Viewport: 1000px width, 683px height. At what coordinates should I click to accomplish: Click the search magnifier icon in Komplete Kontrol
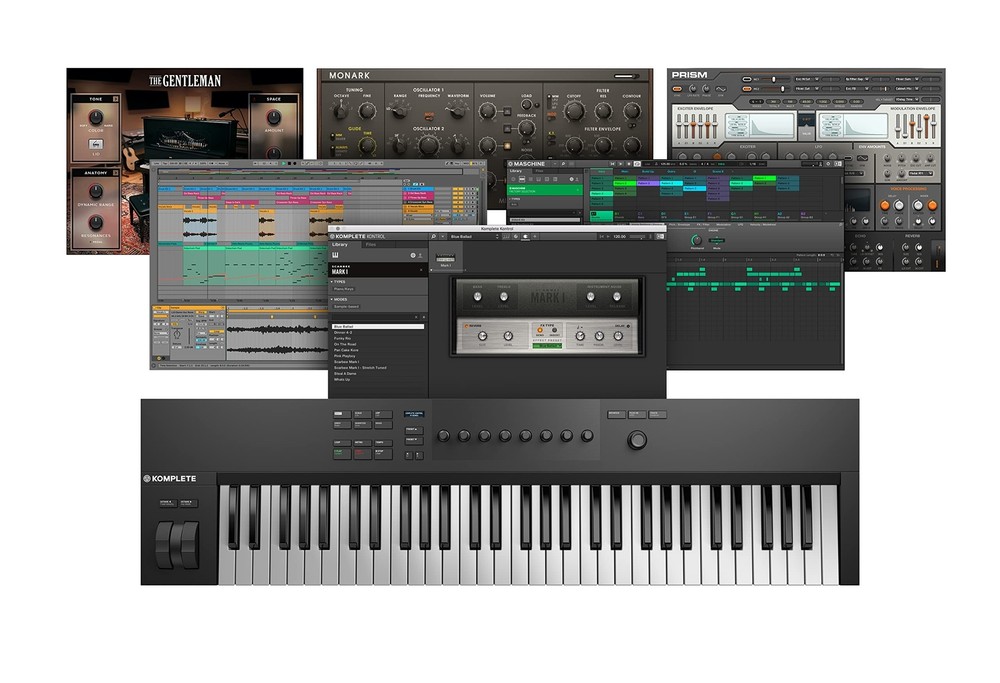433,236
